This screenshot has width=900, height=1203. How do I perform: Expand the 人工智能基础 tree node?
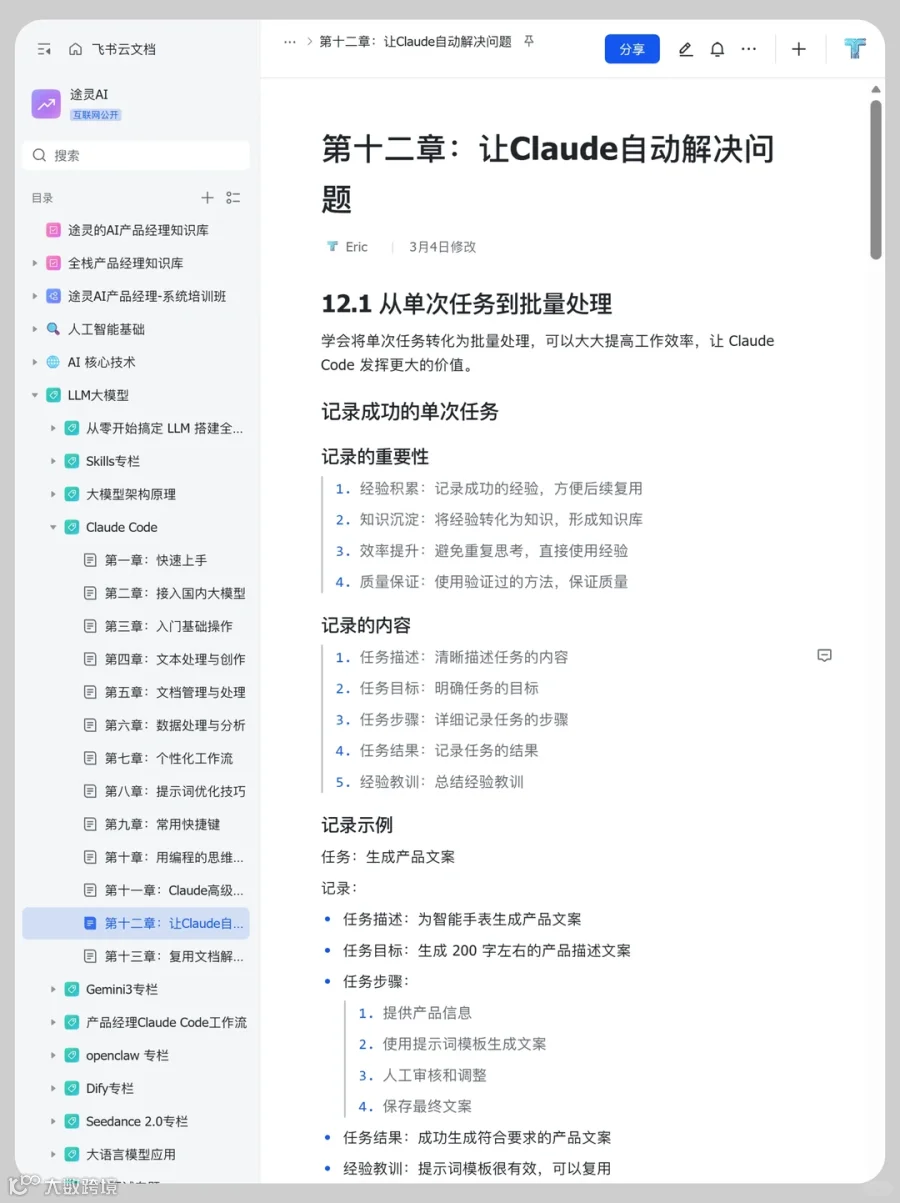35,329
